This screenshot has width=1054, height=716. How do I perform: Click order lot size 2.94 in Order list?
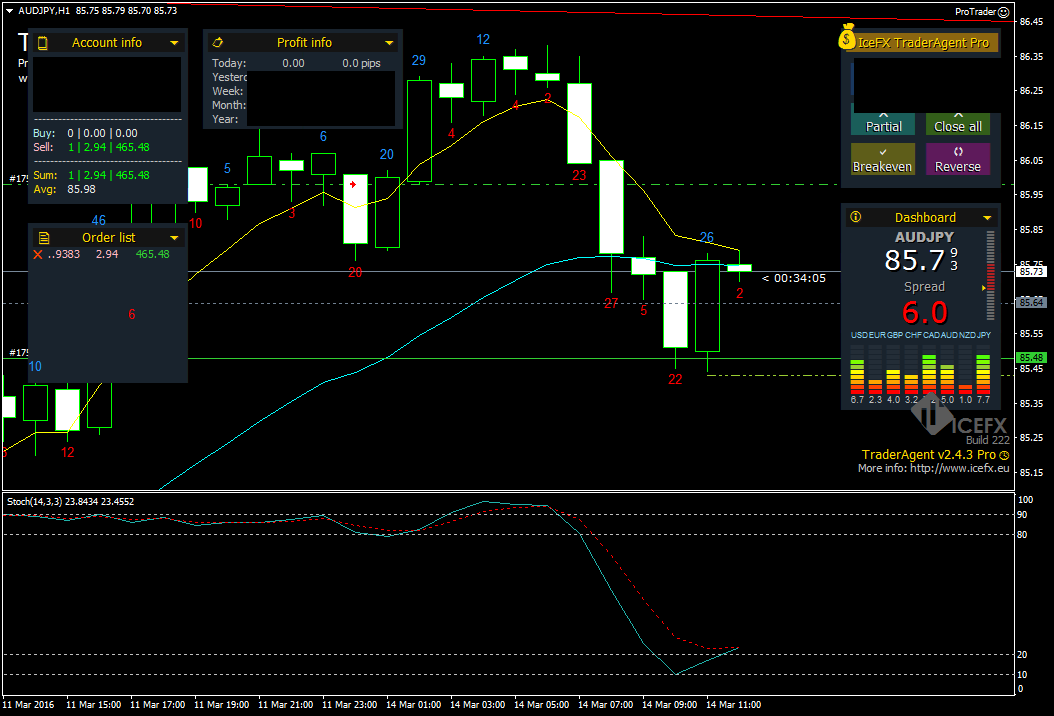pyautogui.click(x=107, y=254)
